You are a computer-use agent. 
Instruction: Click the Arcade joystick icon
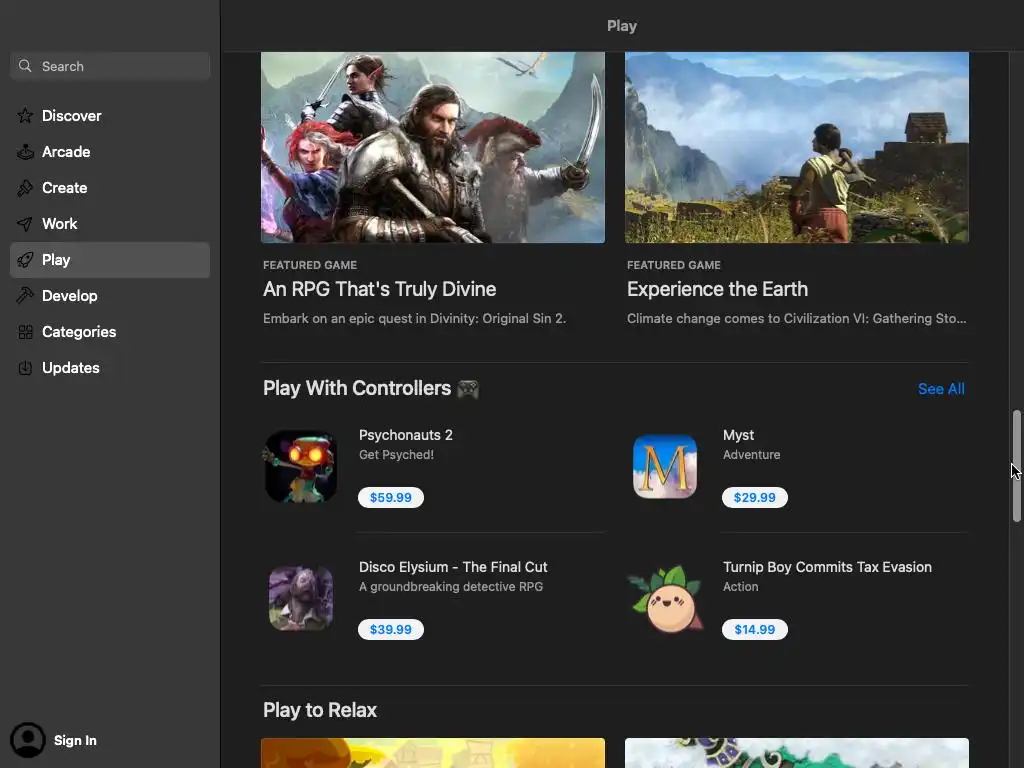(25, 152)
